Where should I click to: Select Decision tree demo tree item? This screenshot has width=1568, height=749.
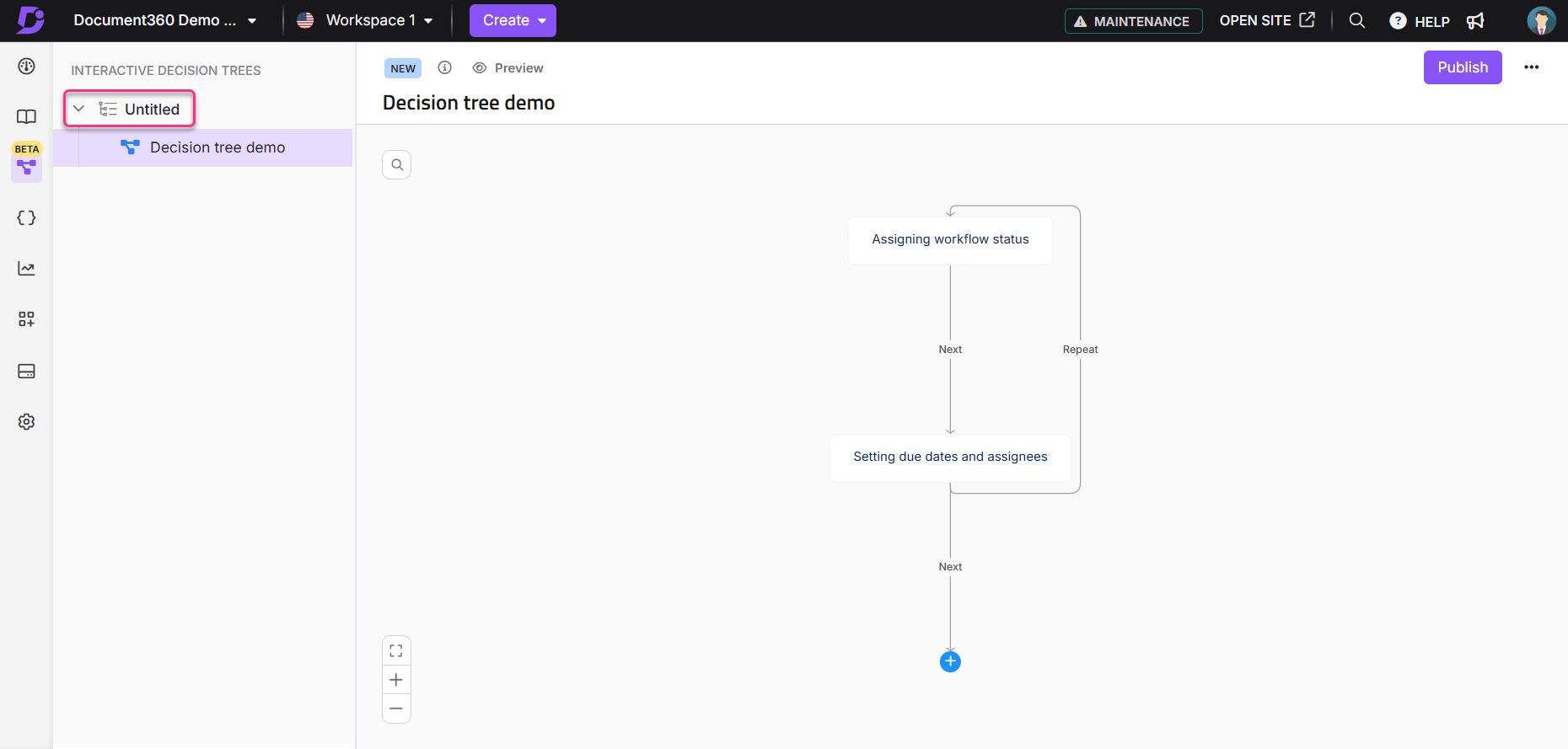(x=203, y=147)
